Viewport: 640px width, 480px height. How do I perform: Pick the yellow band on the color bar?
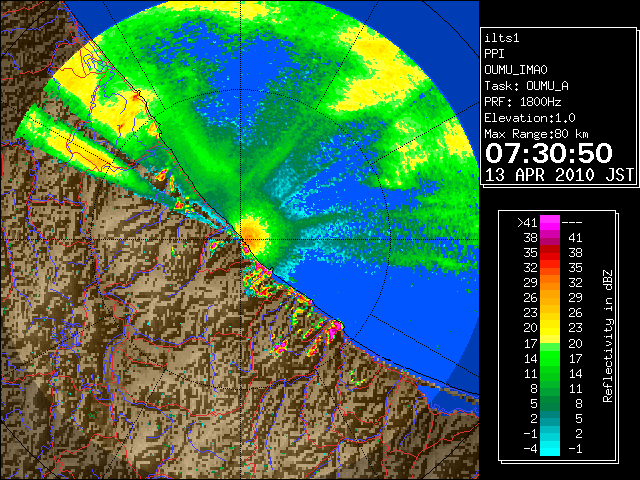(x=550, y=328)
